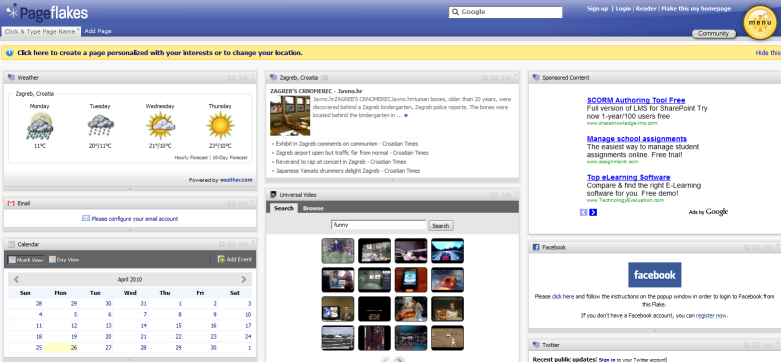The width and height of the screenshot is (781, 362).
Task: Open the Reader link
Action: point(646,8)
